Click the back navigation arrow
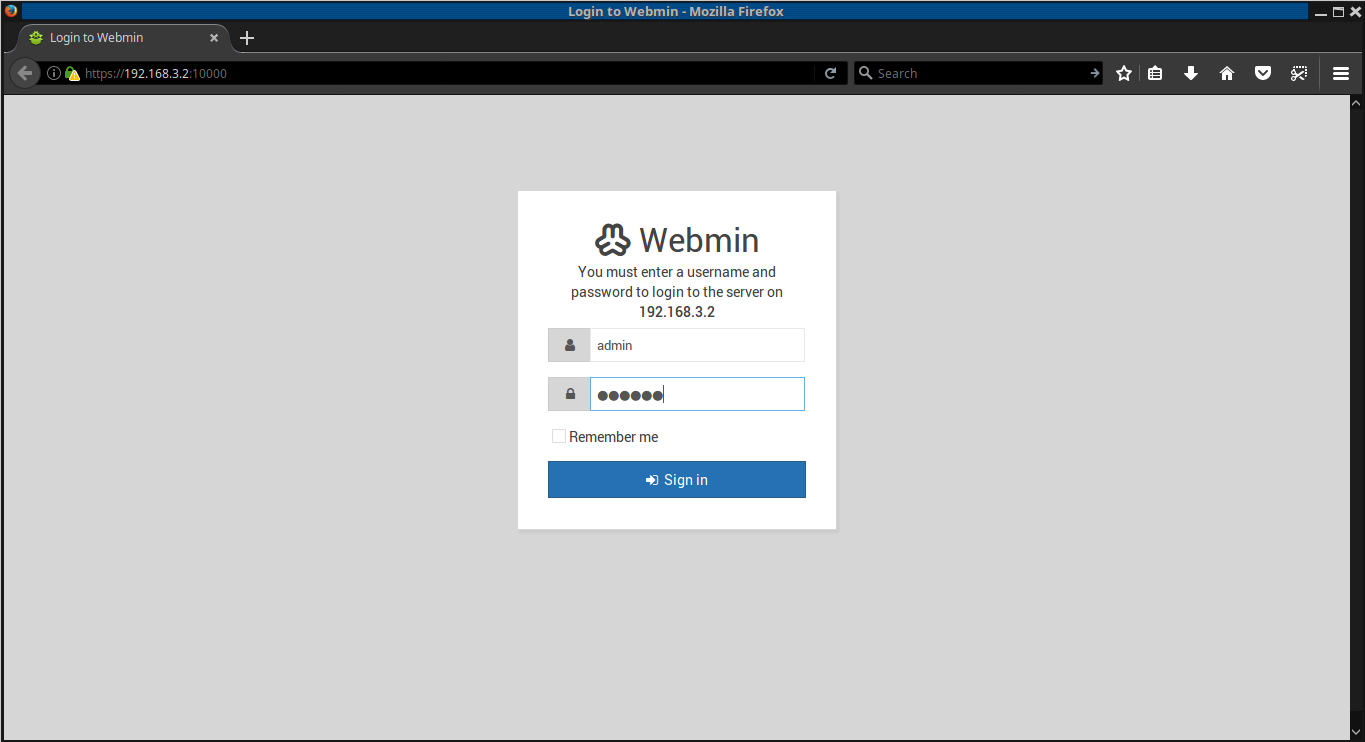Screen dimensions: 1365x742 24,72
